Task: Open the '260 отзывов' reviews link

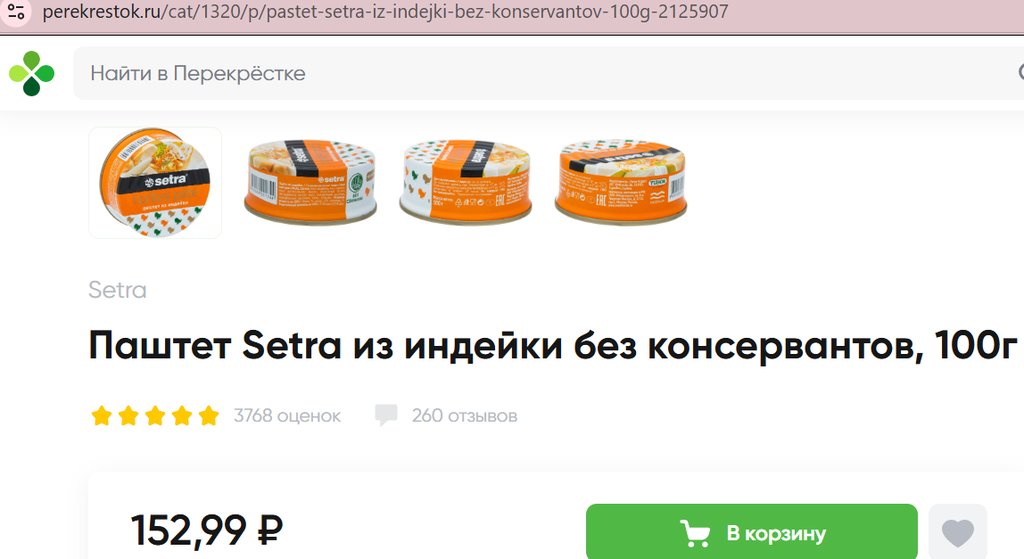Action: click(464, 415)
